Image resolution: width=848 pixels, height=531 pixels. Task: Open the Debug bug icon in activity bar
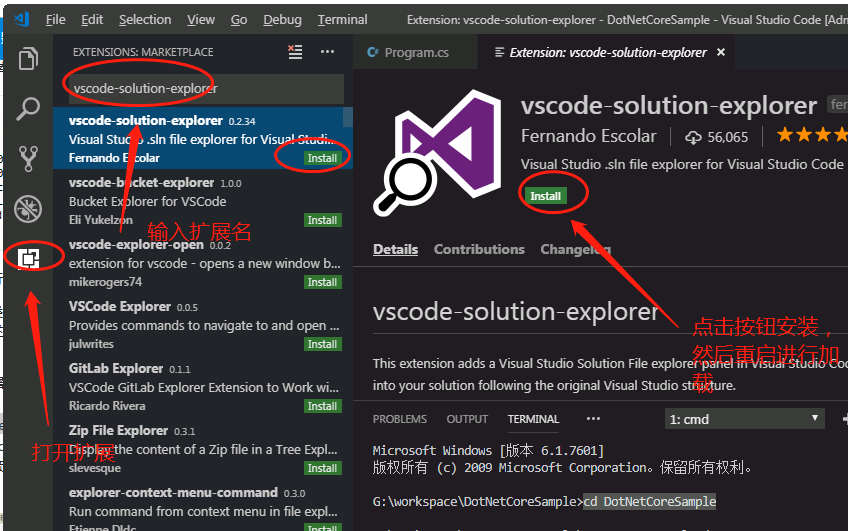click(x=28, y=209)
